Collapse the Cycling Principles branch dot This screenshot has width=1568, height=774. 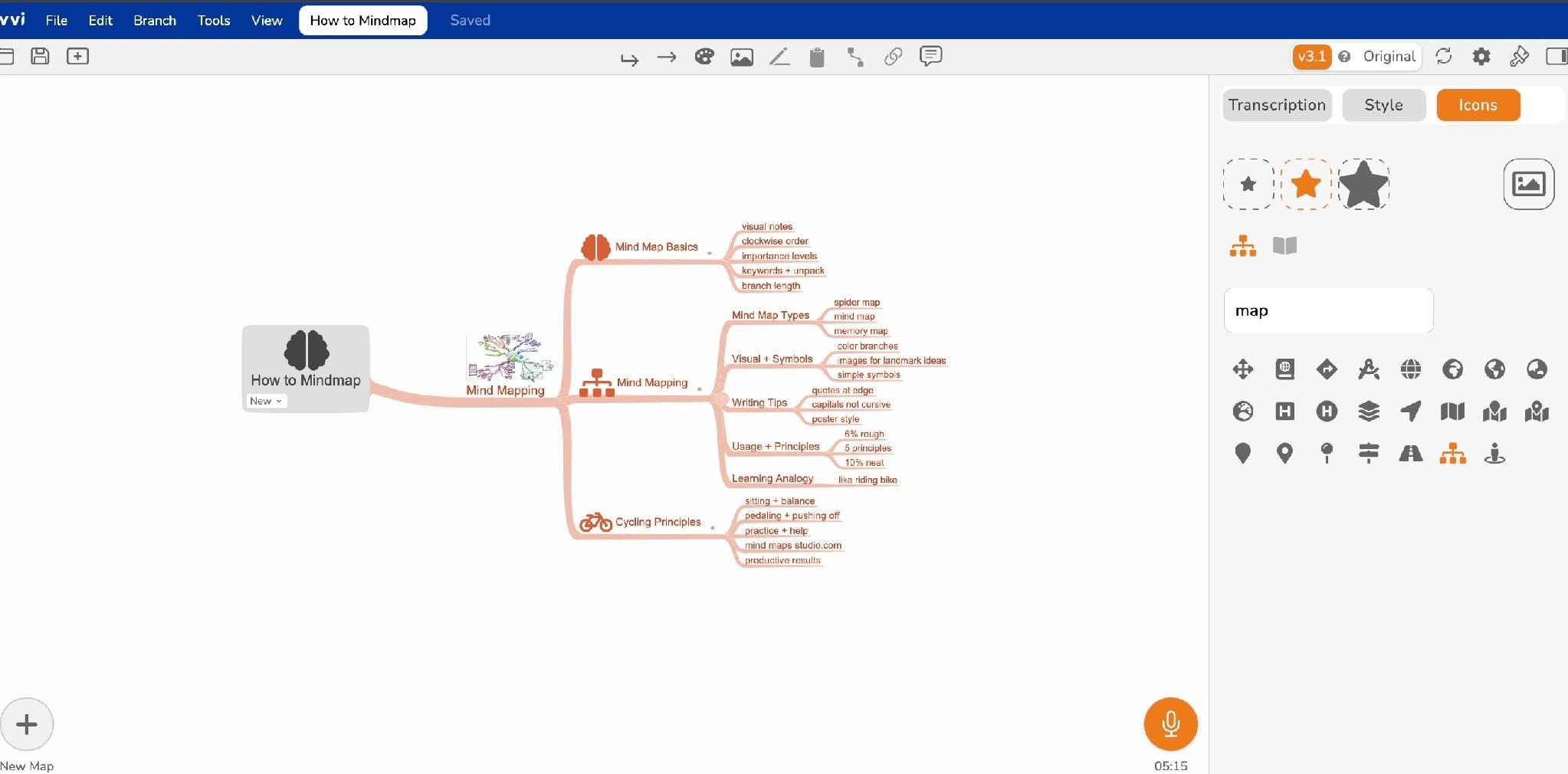(x=713, y=527)
